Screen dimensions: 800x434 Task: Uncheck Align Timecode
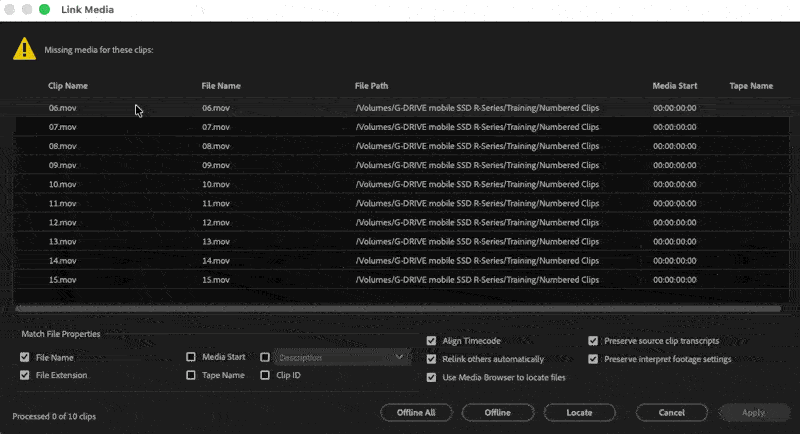coord(431,340)
